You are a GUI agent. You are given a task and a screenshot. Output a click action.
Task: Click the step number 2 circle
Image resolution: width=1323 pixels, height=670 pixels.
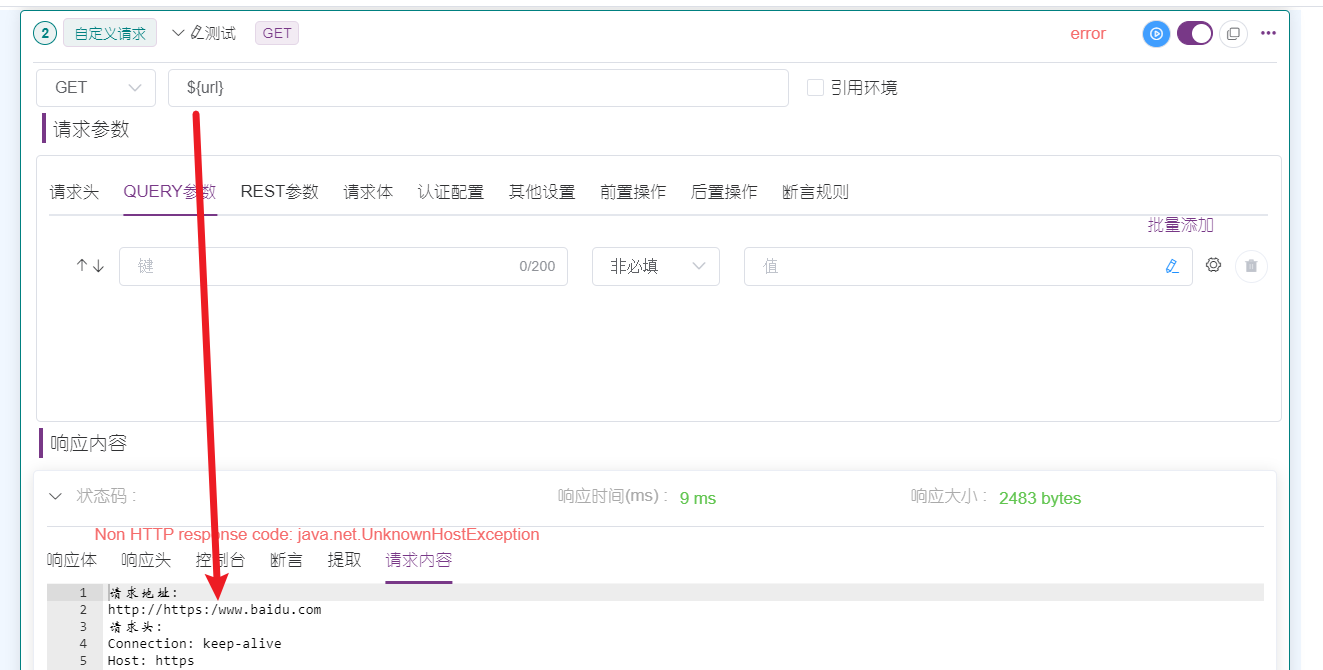[x=45, y=33]
